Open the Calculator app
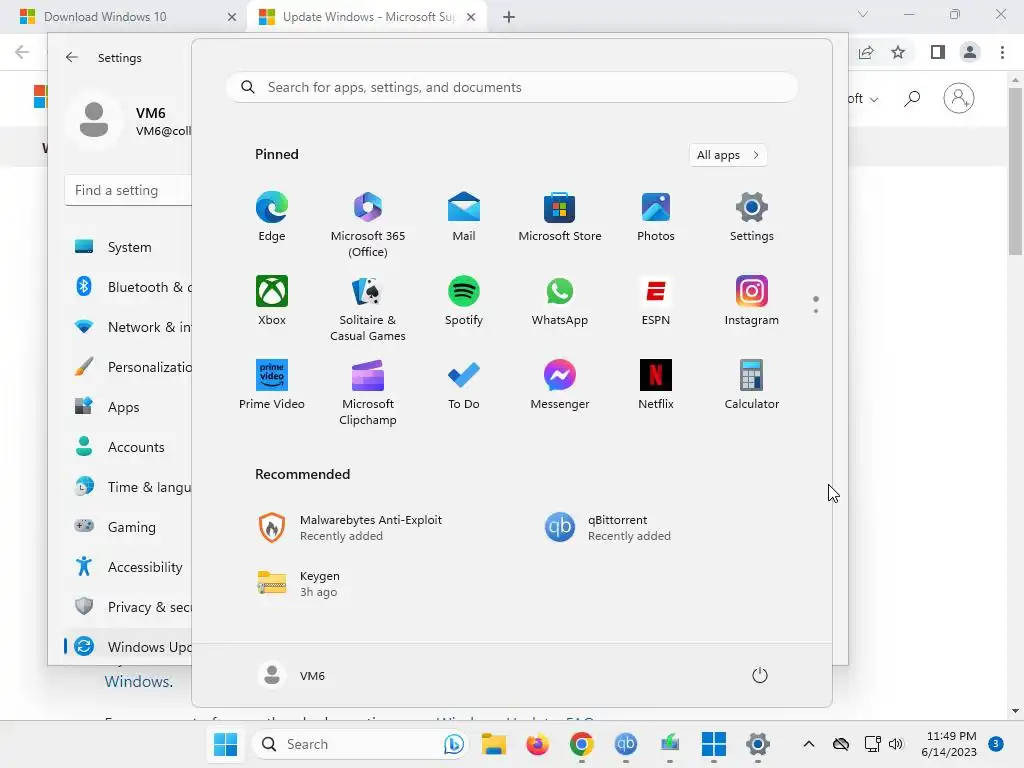 pyautogui.click(x=752, y=385)
